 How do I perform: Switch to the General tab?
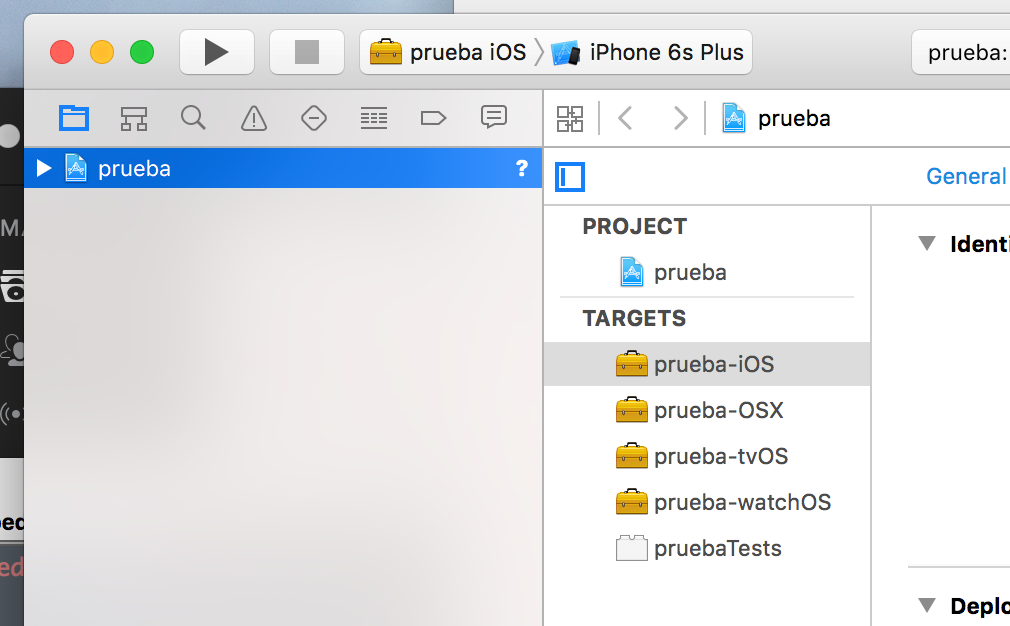coord(965,176)
